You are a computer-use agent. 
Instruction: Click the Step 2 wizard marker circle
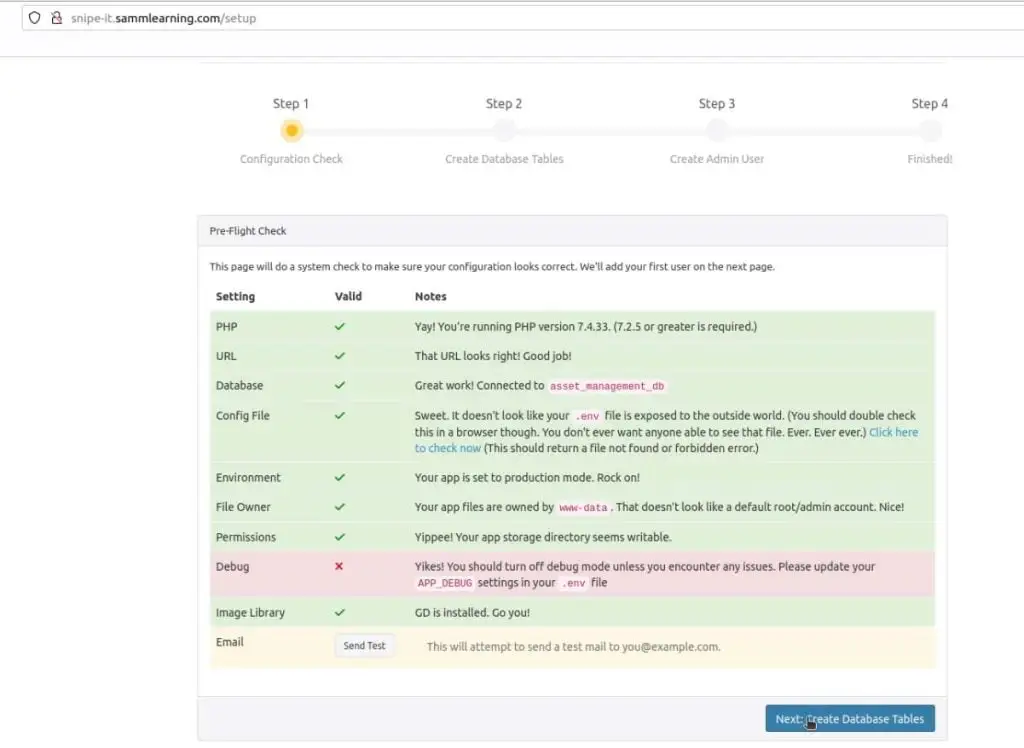tap(504, 131)
